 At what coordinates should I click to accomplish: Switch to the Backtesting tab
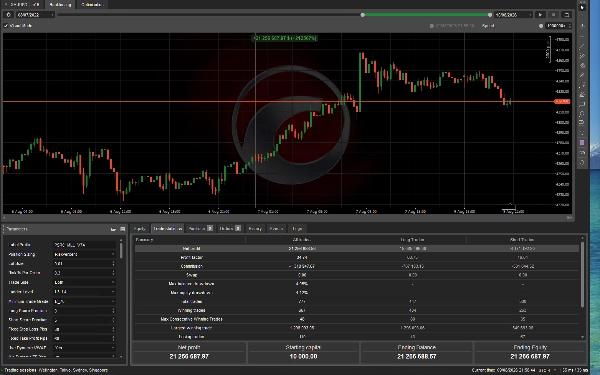coord(60,5)
